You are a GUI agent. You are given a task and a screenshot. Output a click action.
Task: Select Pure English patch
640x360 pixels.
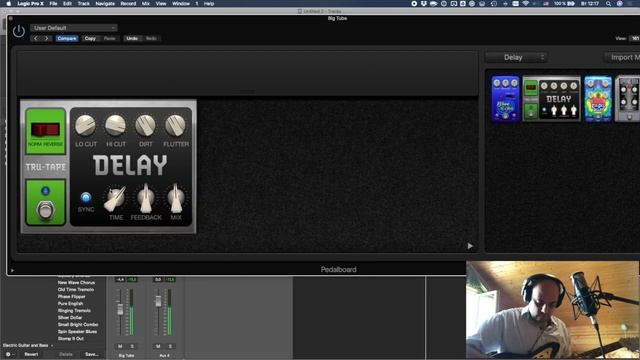(71, 304)
